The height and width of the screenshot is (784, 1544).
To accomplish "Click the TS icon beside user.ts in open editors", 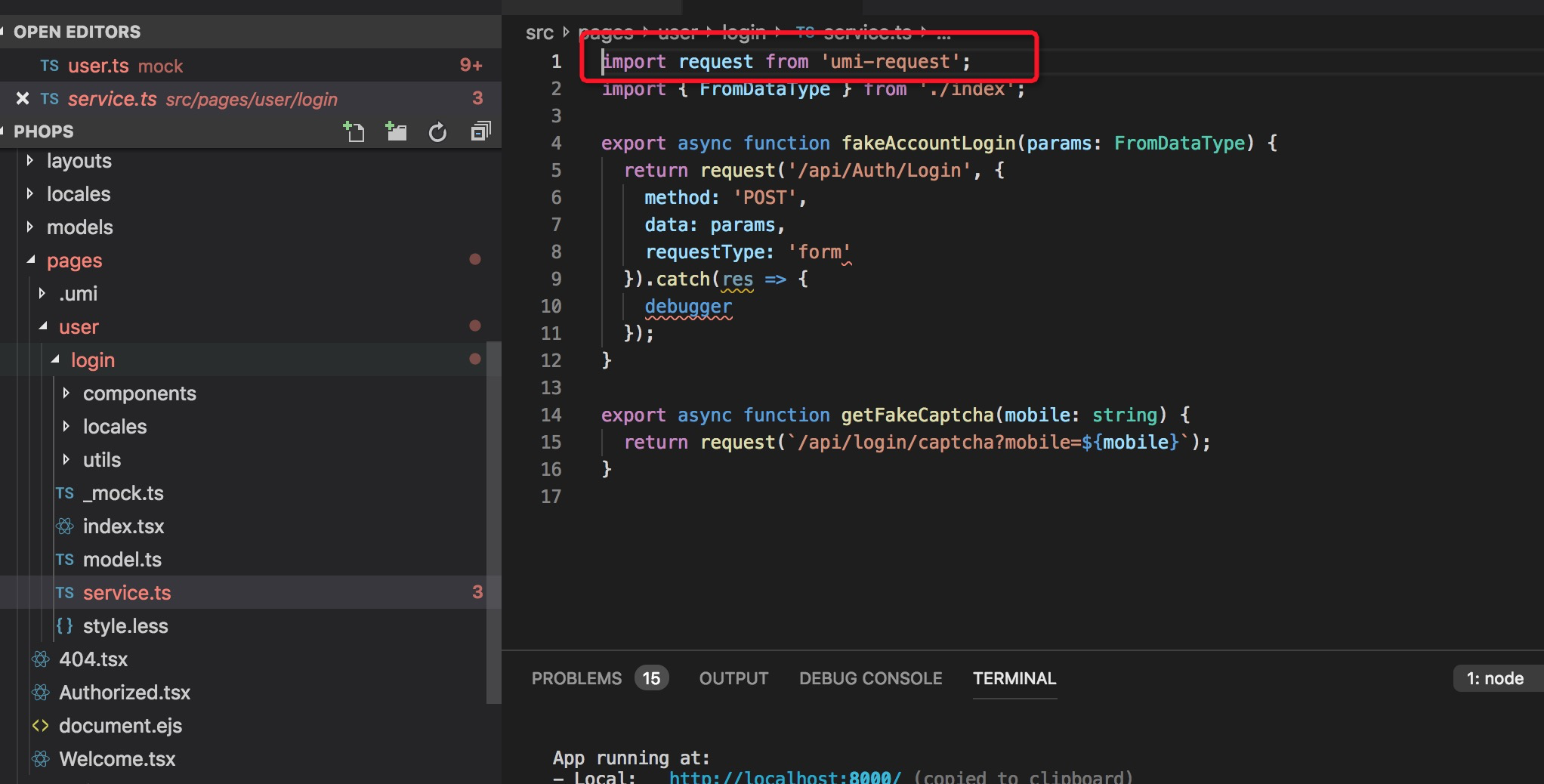I will [50, 66].
